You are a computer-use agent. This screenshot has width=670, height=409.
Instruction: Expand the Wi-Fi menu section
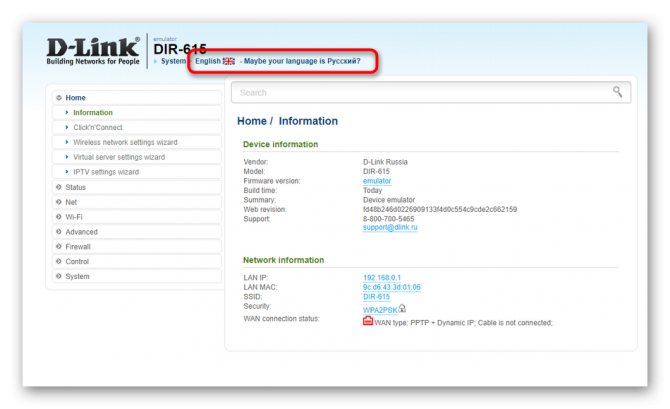pos(137,217)
